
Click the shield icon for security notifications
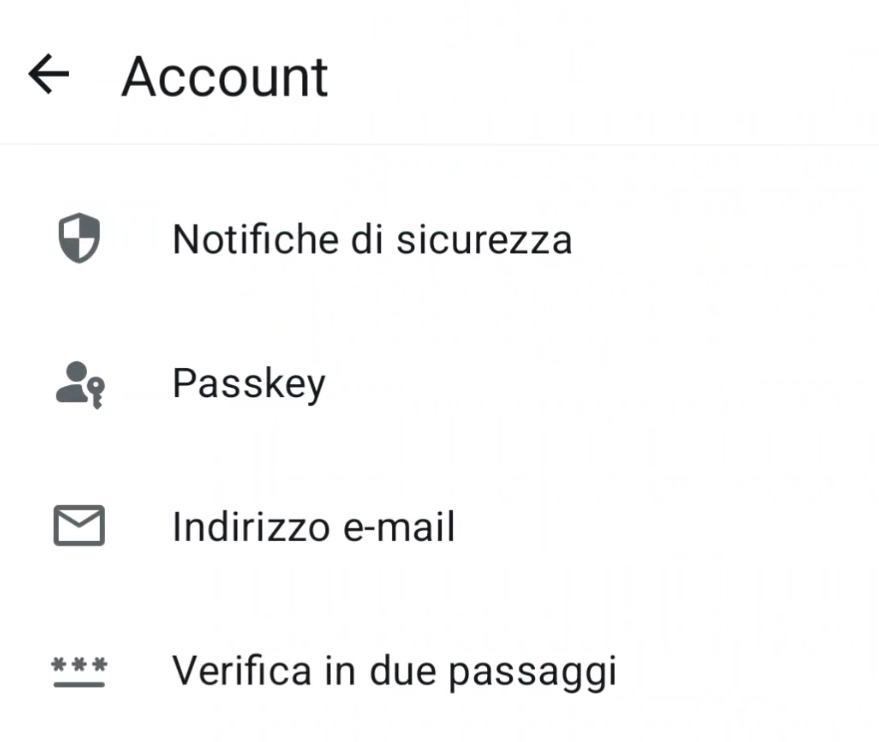(79, 240)
